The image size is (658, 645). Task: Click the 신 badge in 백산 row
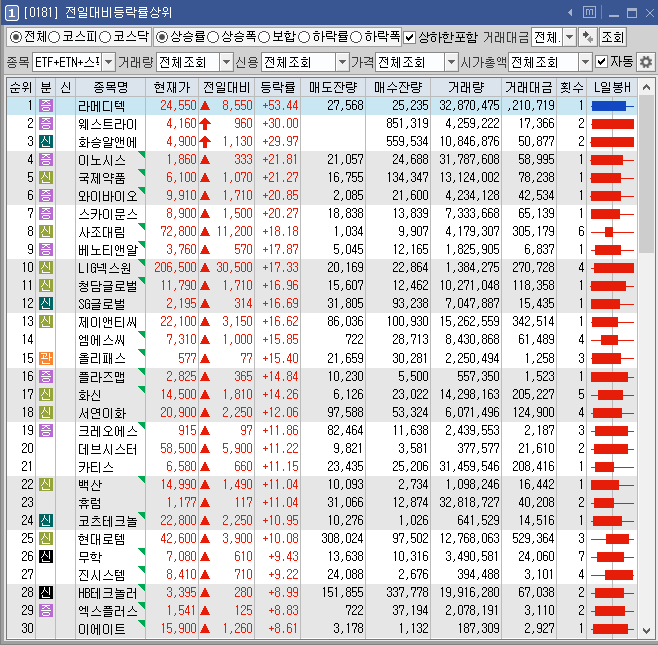46,484
